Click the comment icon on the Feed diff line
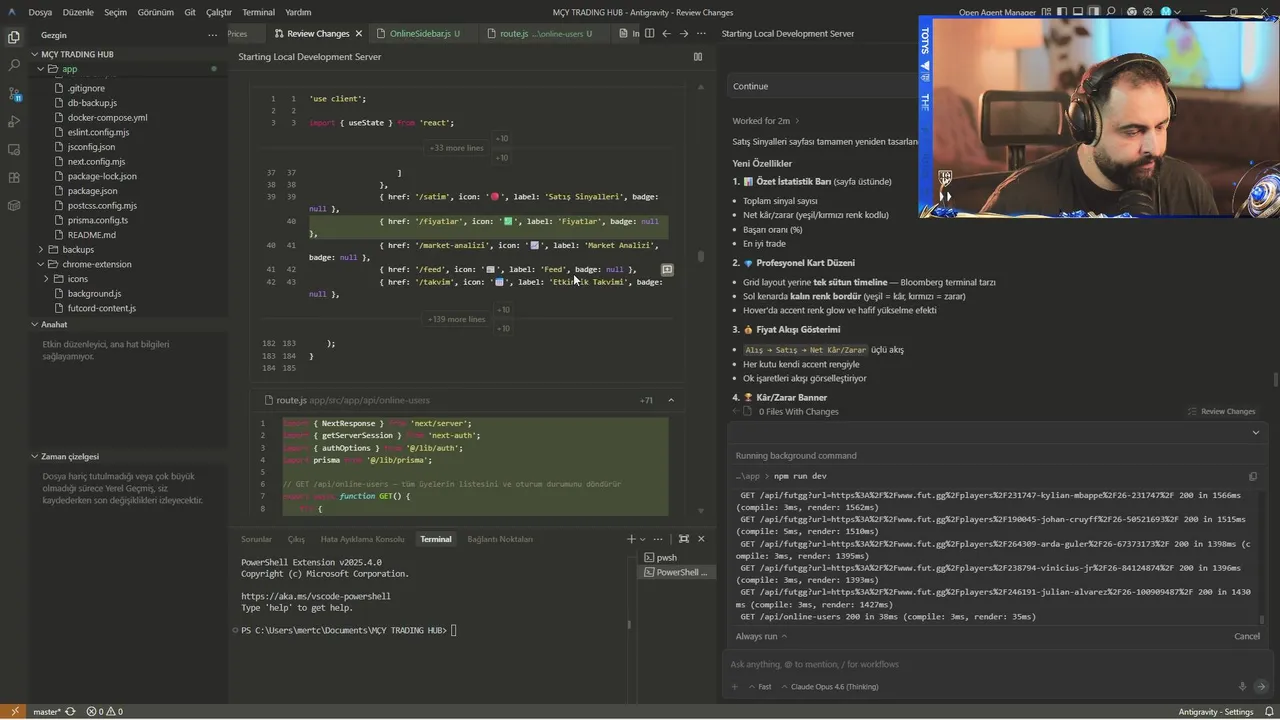1280x720 pixels. point(667,270)
